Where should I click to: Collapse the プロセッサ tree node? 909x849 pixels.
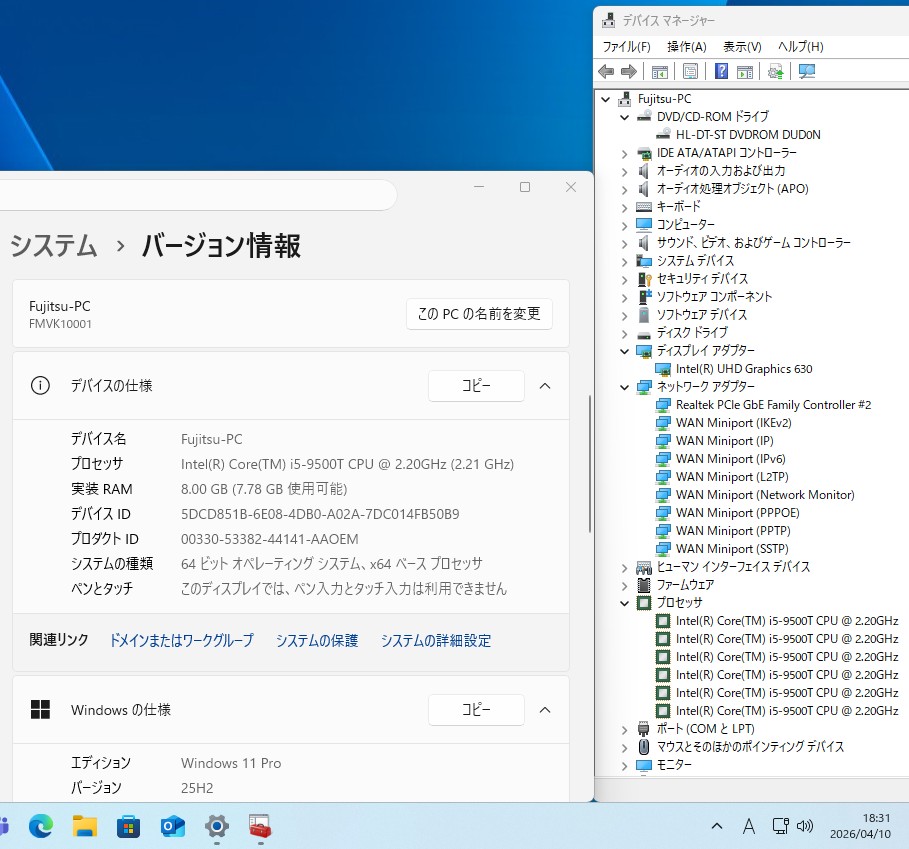tap(625, 603)
